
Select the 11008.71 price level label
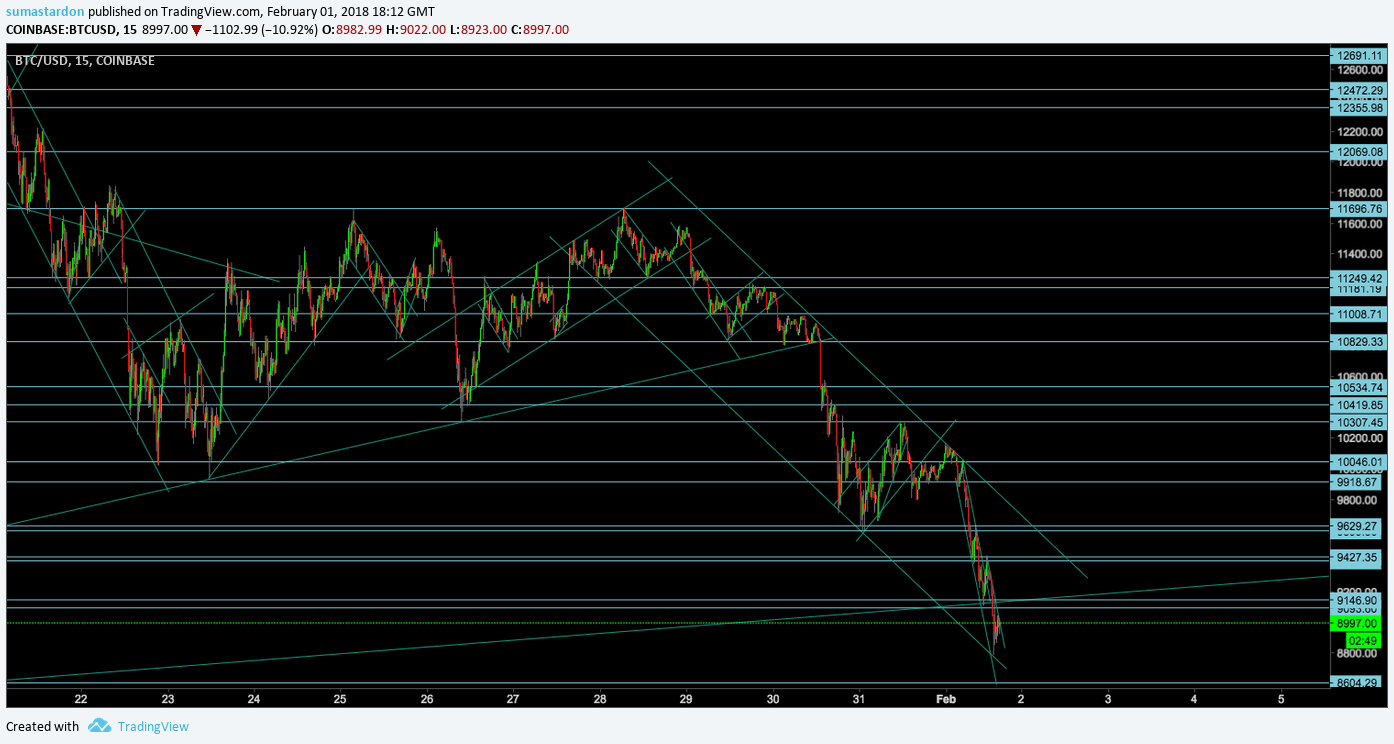[1359, 314]
